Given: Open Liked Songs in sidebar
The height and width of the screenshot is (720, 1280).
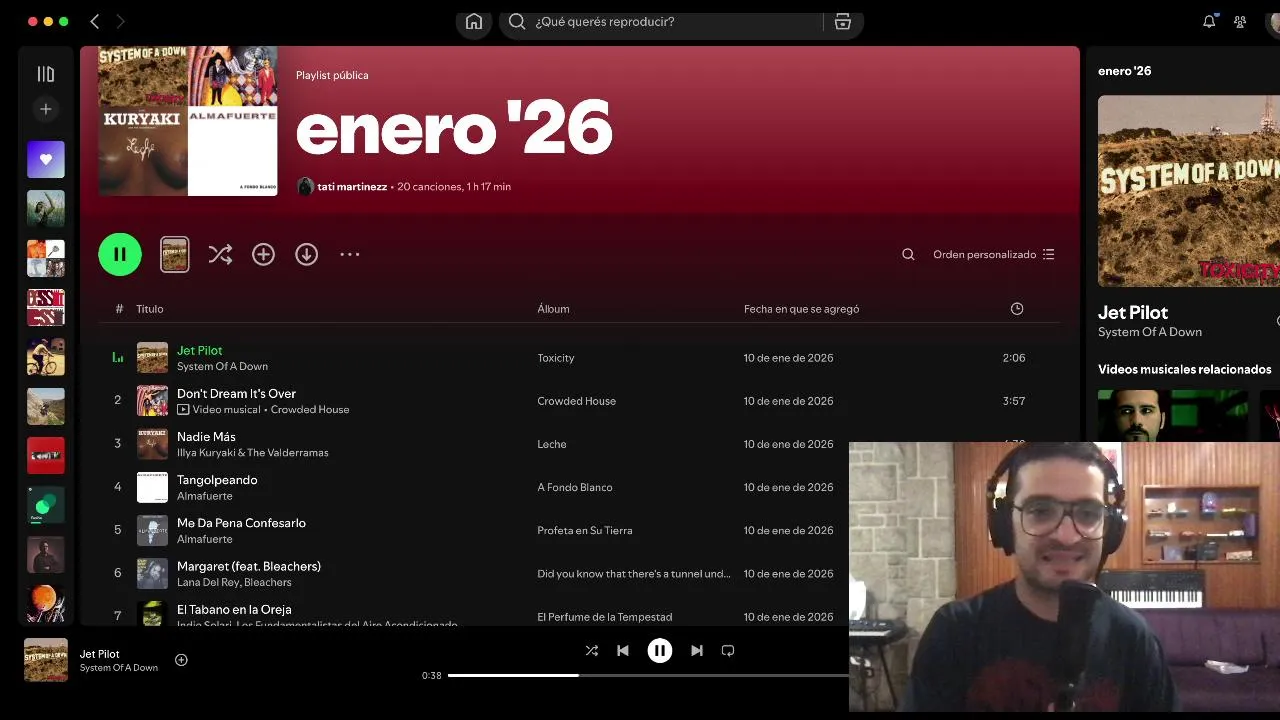Looking at the screenshot, I should coord(45,159).
